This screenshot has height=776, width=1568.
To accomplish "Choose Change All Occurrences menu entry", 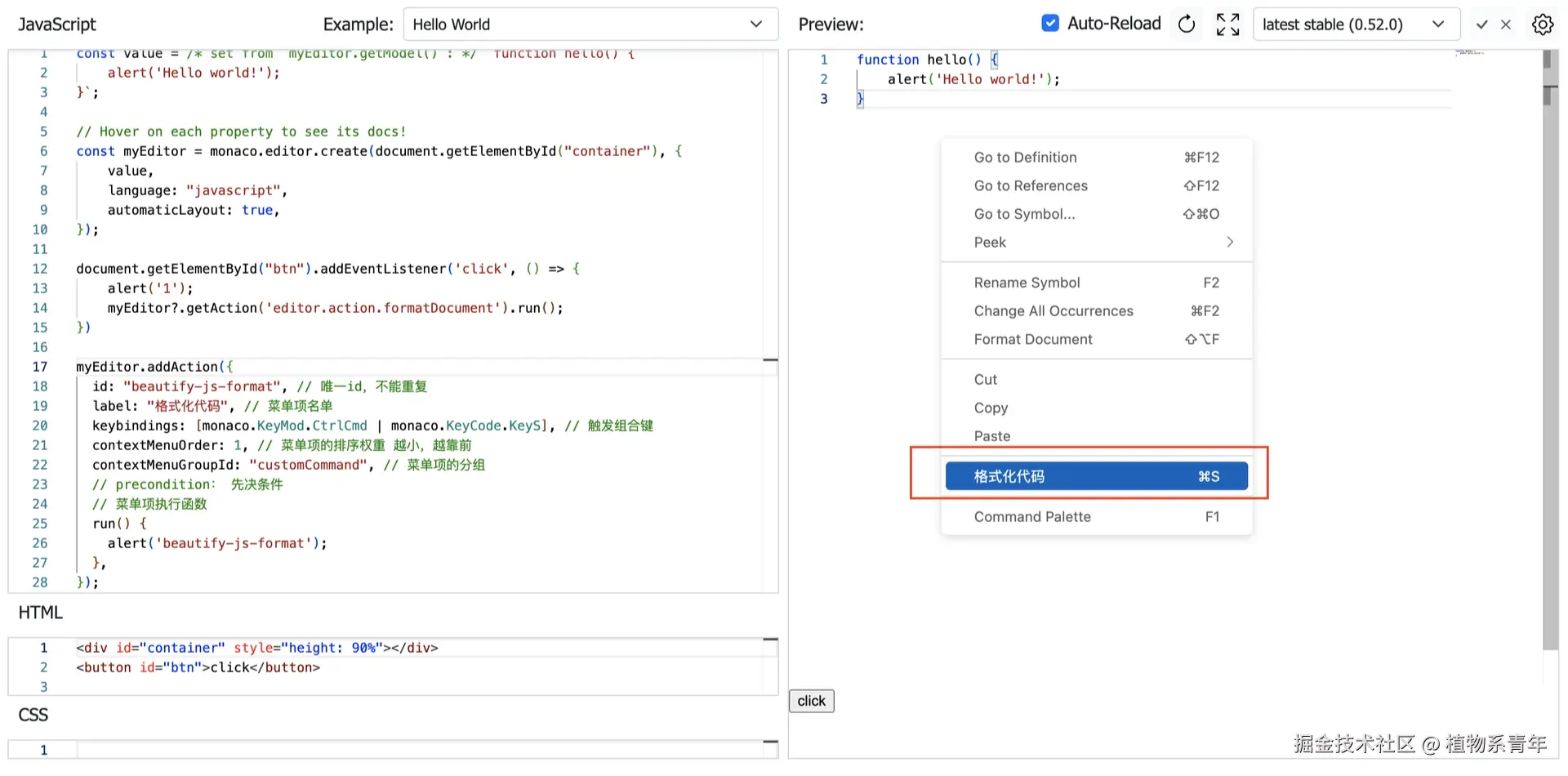I will (x=1097, y=311).
